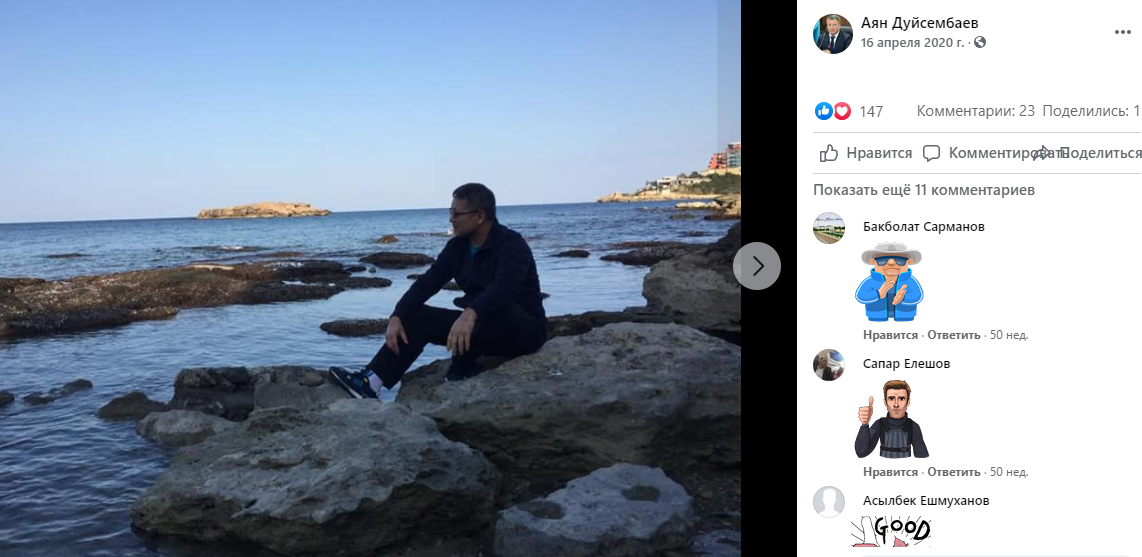This screenshot has height=557, width=1142.
Task: Click the globe public audience icon
Action: (980, 43)
